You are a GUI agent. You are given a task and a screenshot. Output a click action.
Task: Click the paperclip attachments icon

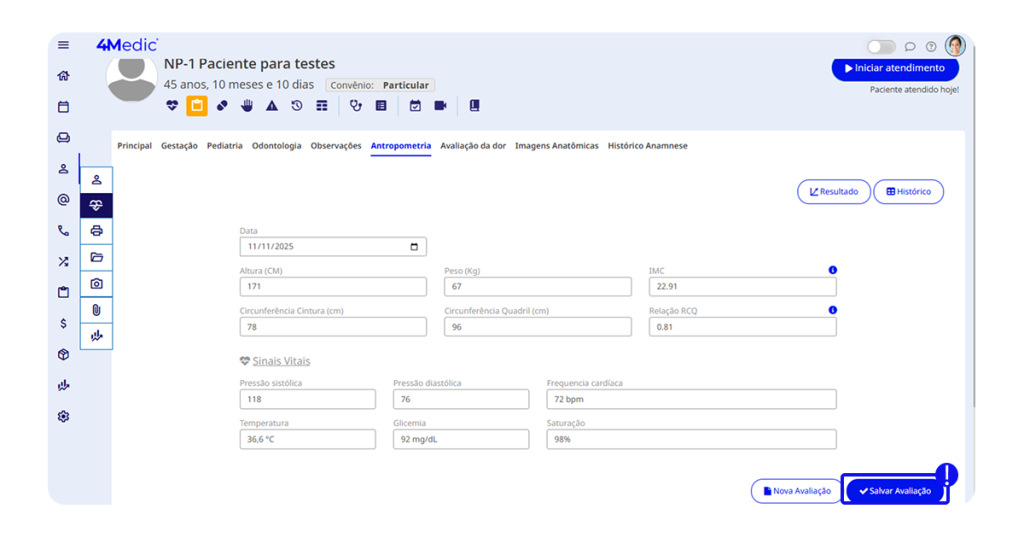pos(96,310)
